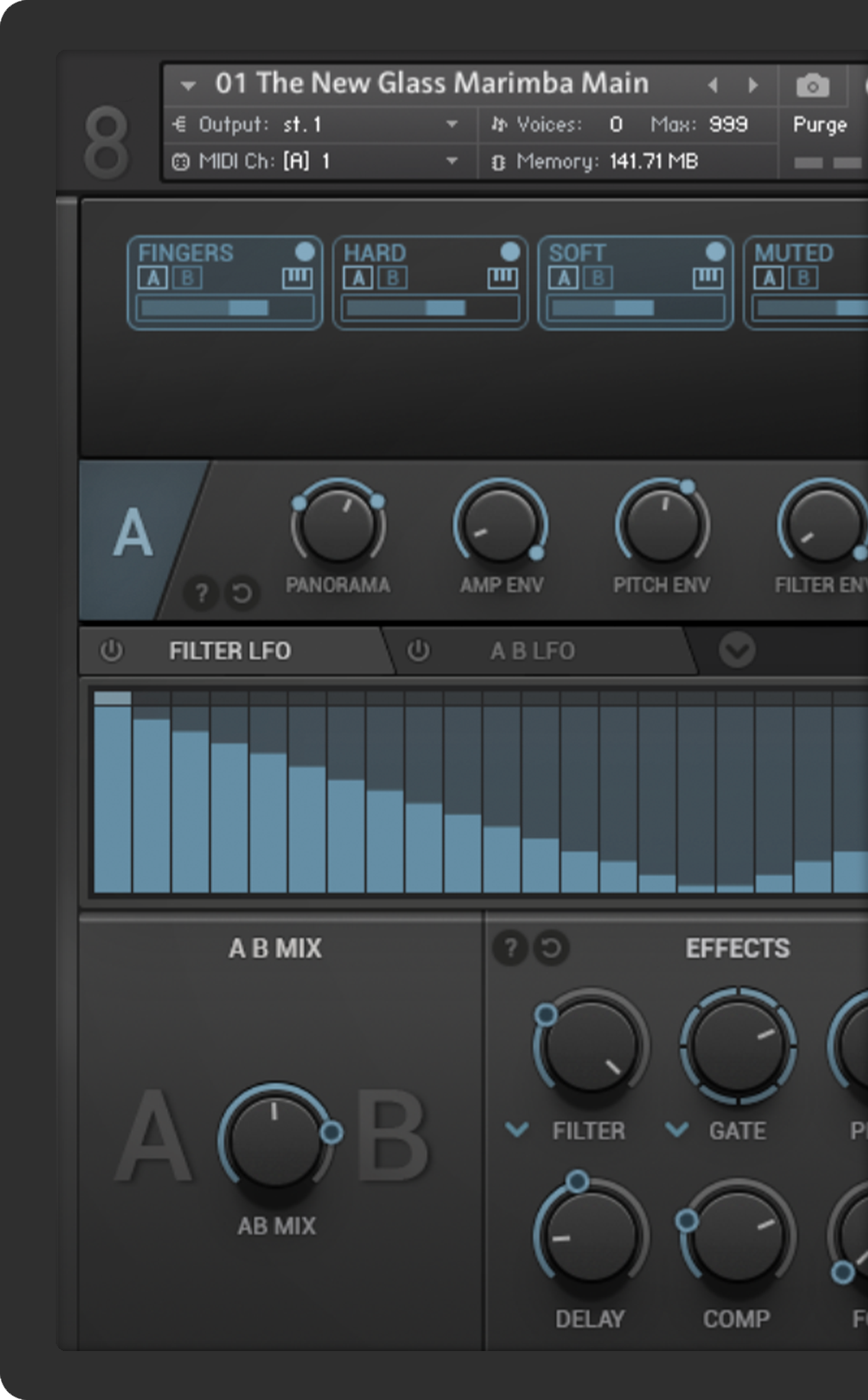Click the first step bar of the LFO sequencer
This screenshot has height=1400, width=868.
click(x=112, y=792)
